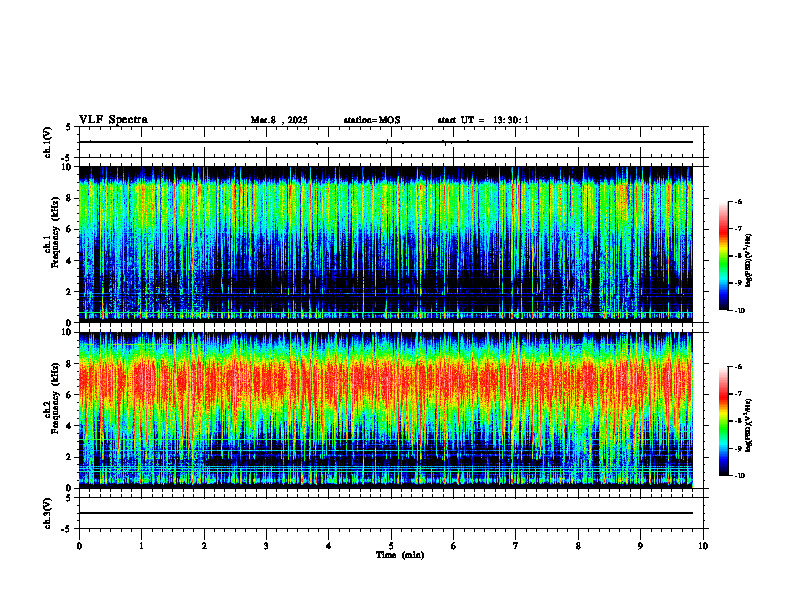Image resolution: width=792 pixels, height=612 pixels.
Task: Click the '-8' tick on ch.1 color bar
Action: (x=738, y=256)
